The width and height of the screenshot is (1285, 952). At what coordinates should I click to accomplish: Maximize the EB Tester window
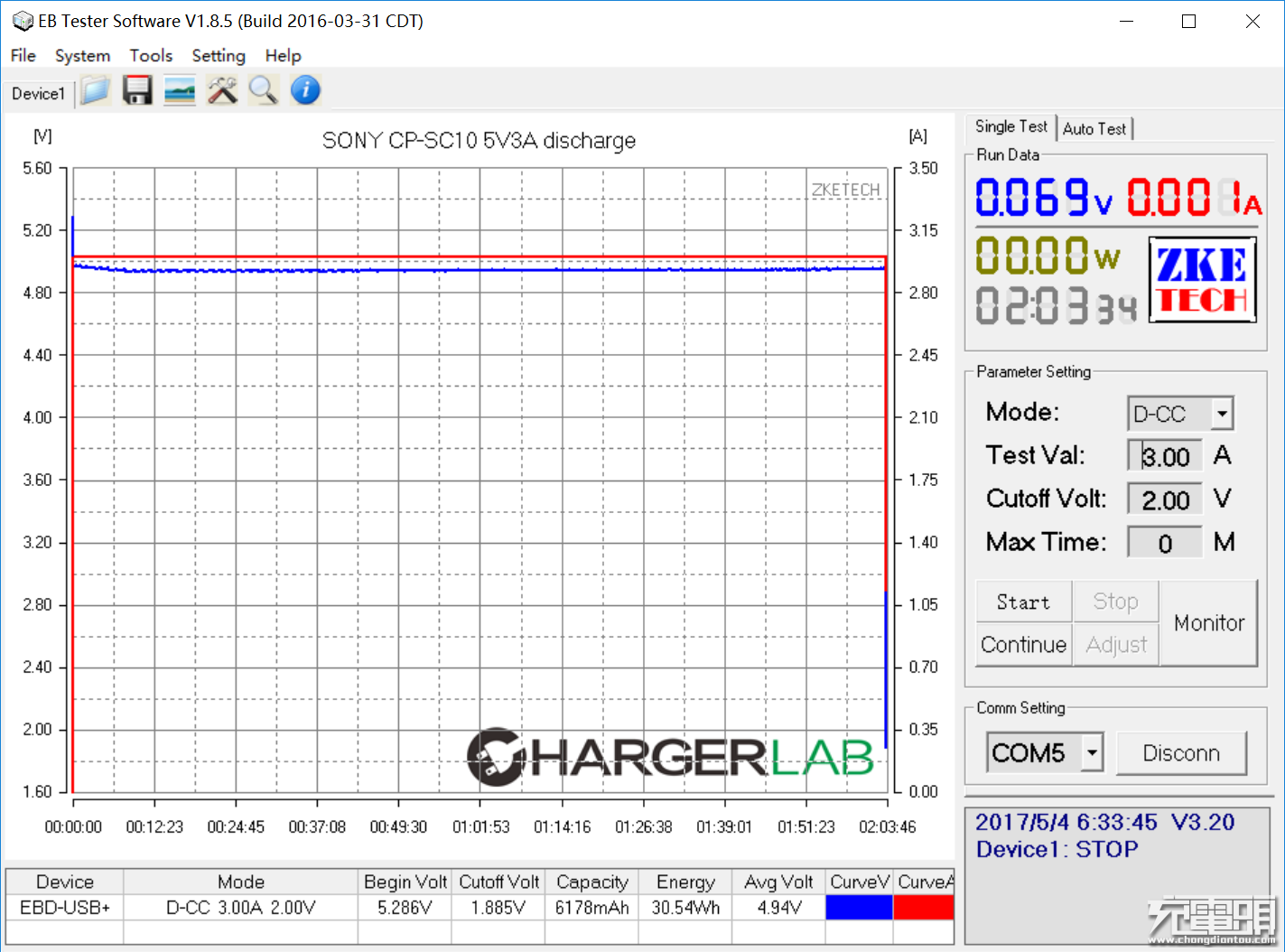point(1188,22)
